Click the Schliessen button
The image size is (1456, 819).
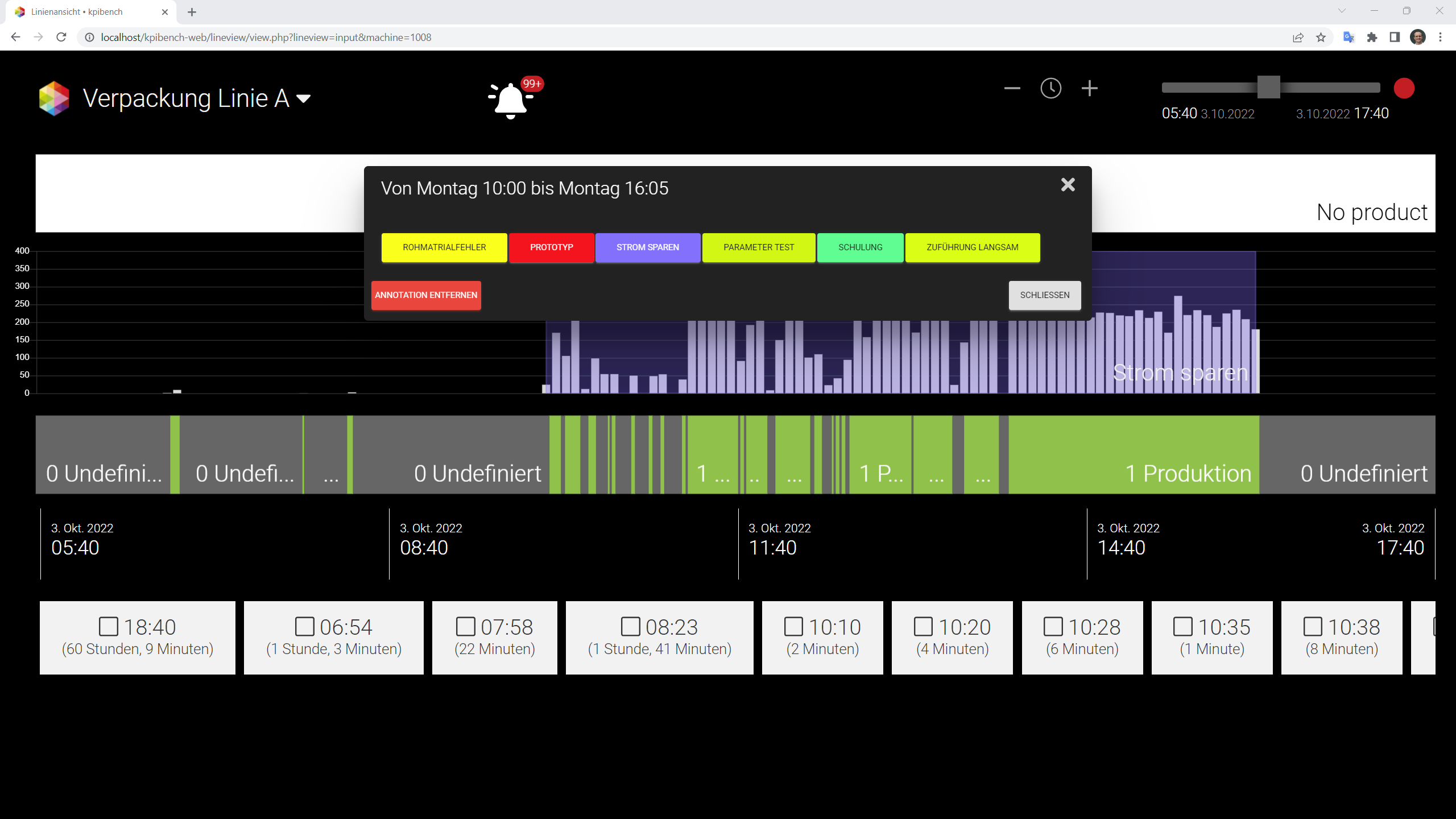pyautogui.click(x=1045, y=295)
